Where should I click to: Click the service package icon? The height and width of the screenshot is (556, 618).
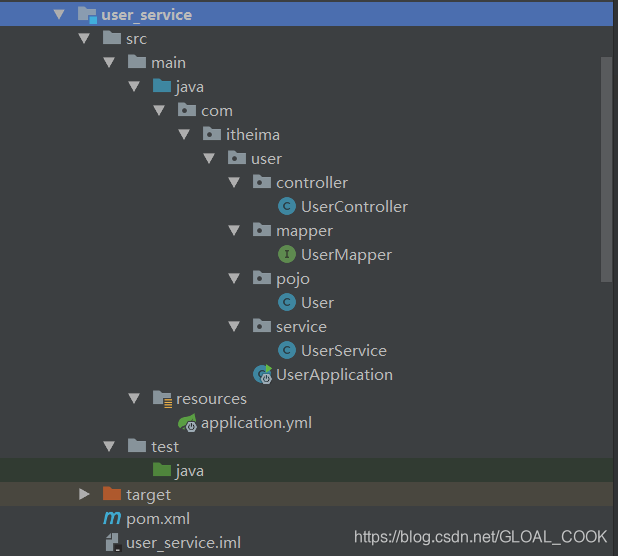point(262,326)
